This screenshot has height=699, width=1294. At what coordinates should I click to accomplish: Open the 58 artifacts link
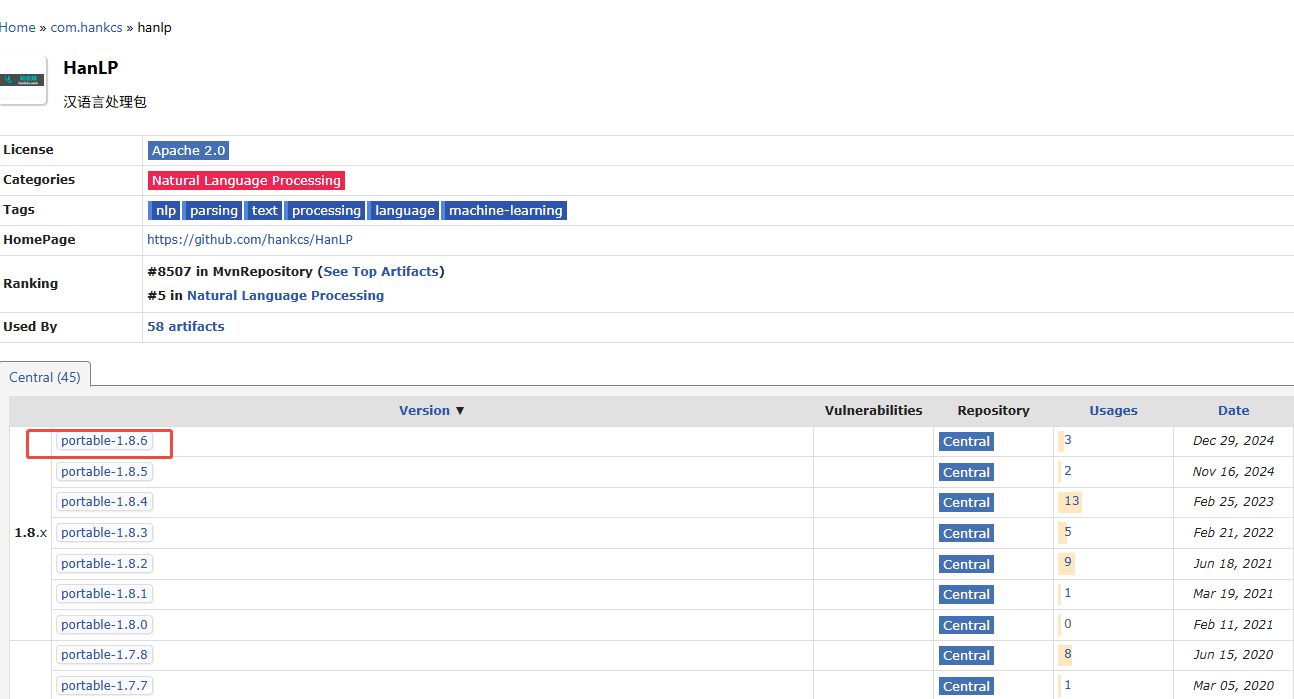point(186,326)
